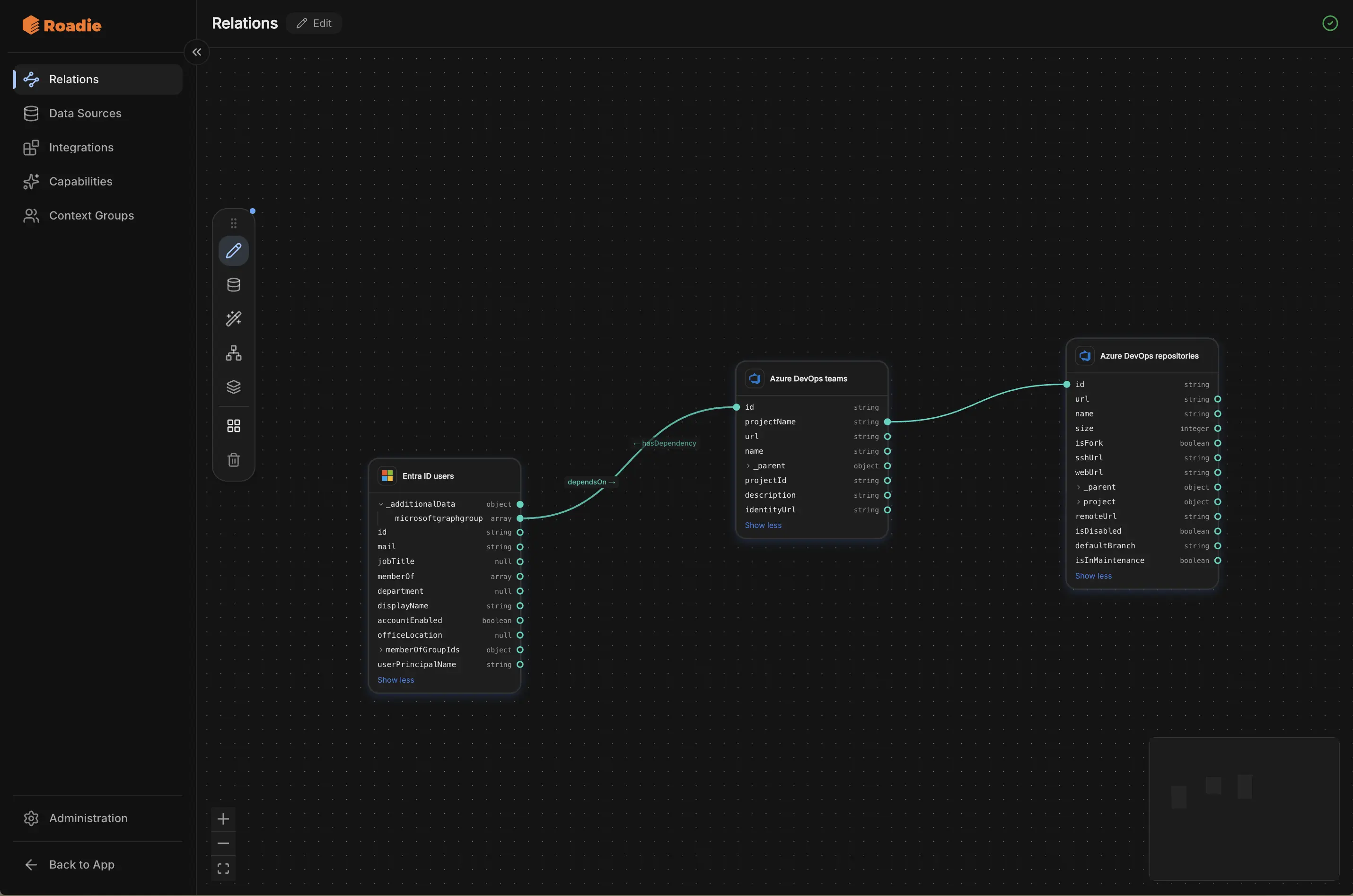Click the Edit button next to Relations title

pos(314,24)
